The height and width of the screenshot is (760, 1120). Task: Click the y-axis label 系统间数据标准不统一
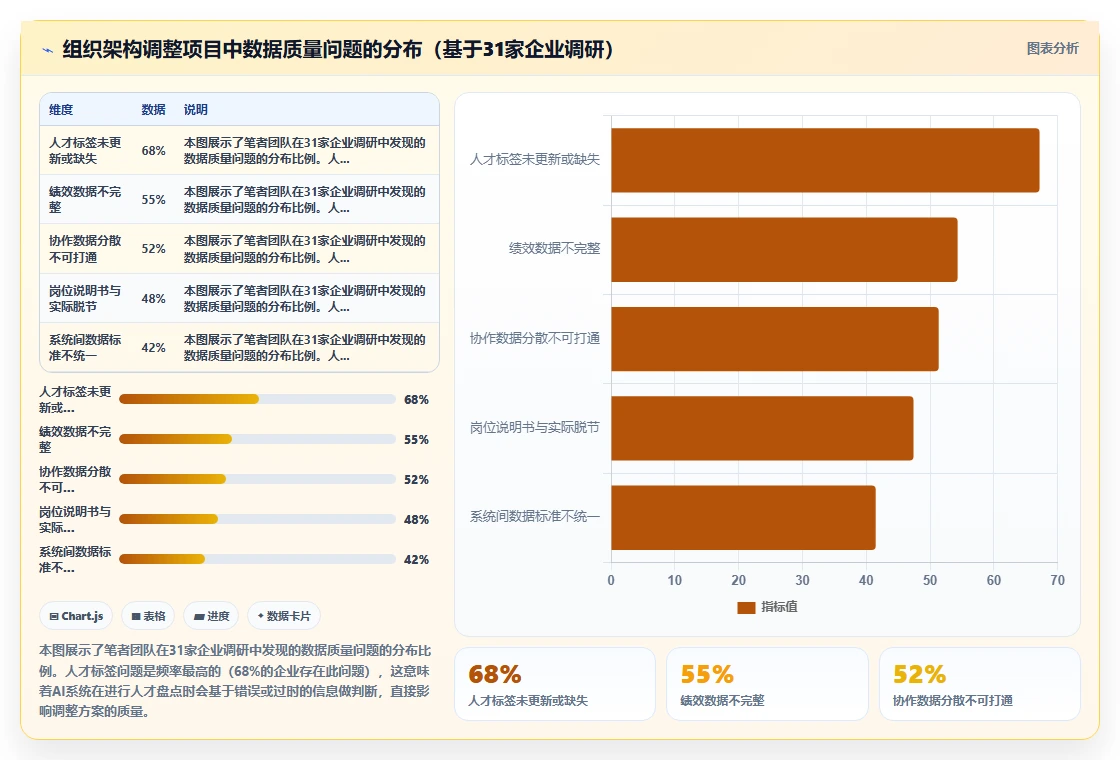534,516
